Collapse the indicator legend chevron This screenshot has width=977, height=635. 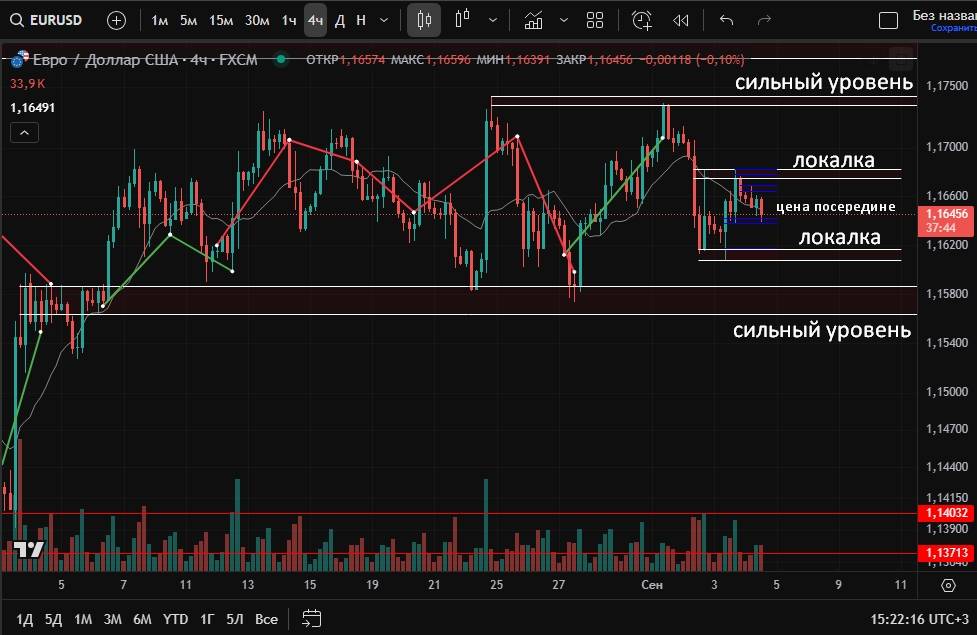click(x=25, y=132)
